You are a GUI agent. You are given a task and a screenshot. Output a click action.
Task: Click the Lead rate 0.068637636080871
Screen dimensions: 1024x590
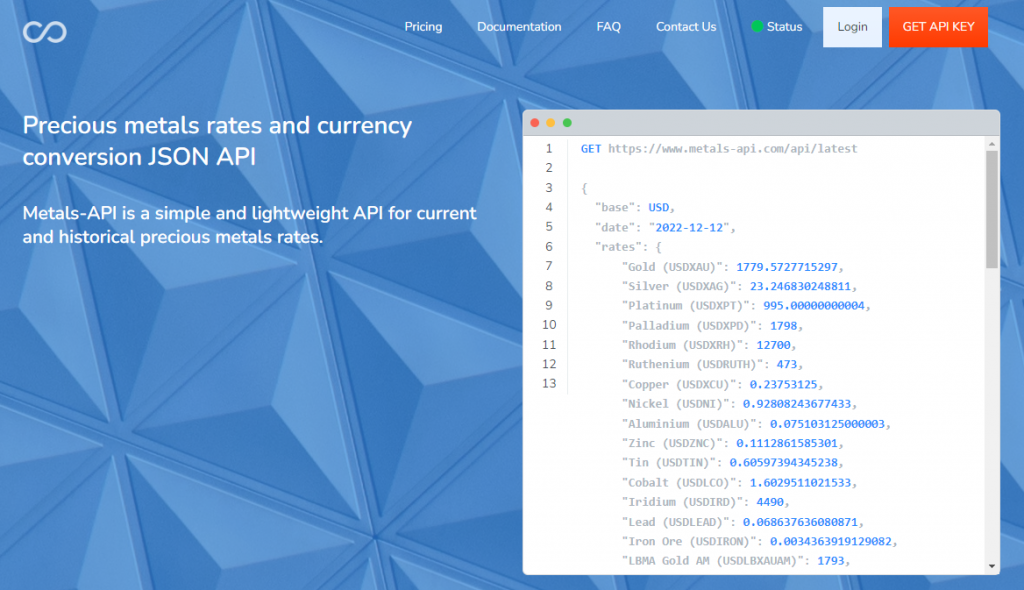800,522
